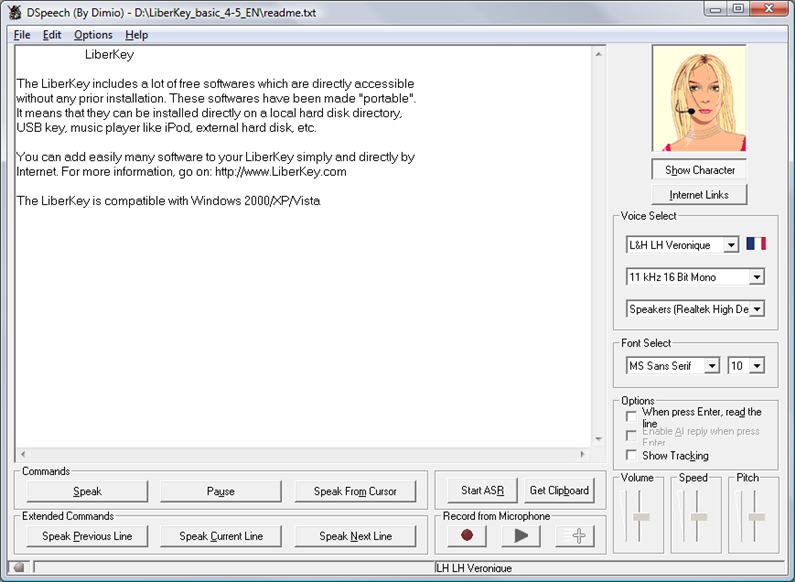
Task: Click the 'Windows 2000/XP/Vista' line
Action: pos(168,201)
